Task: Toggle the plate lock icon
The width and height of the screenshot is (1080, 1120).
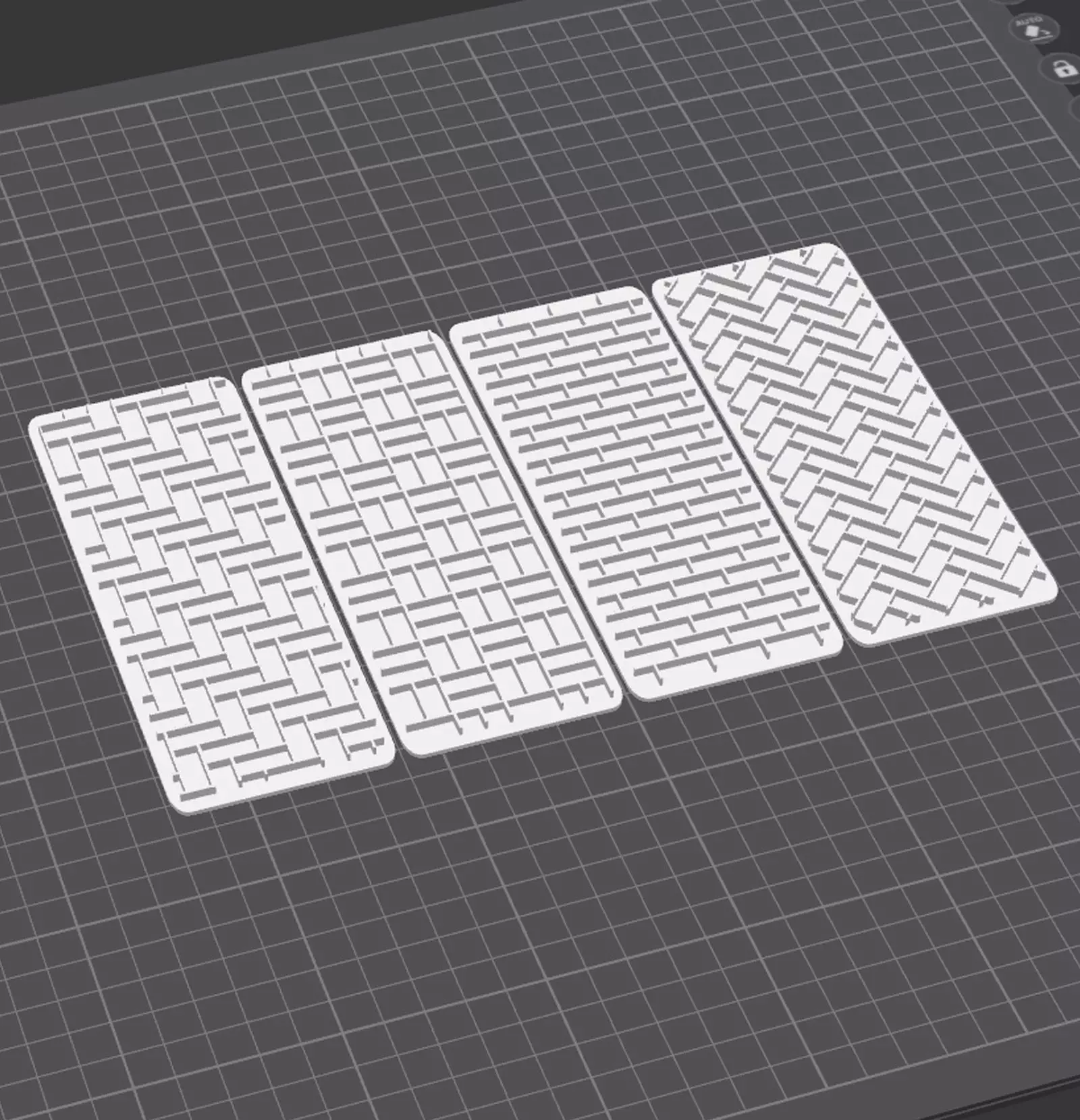Action: (1064, 67)
